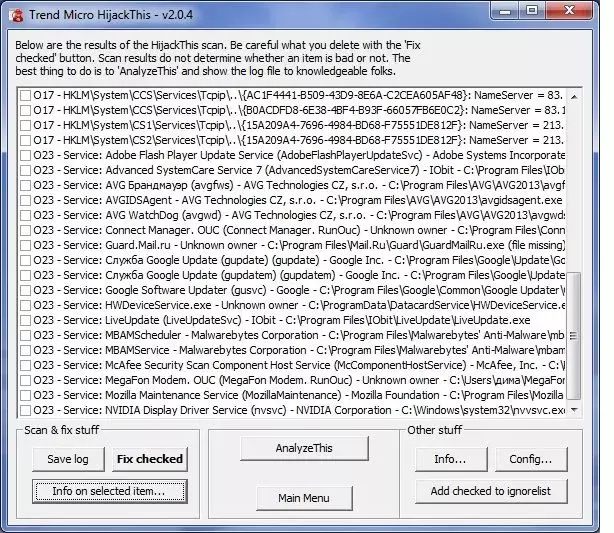Tick the AVG Брандмауэр (avgfws) checkbox
614x533 pixels.
point(25,185)
